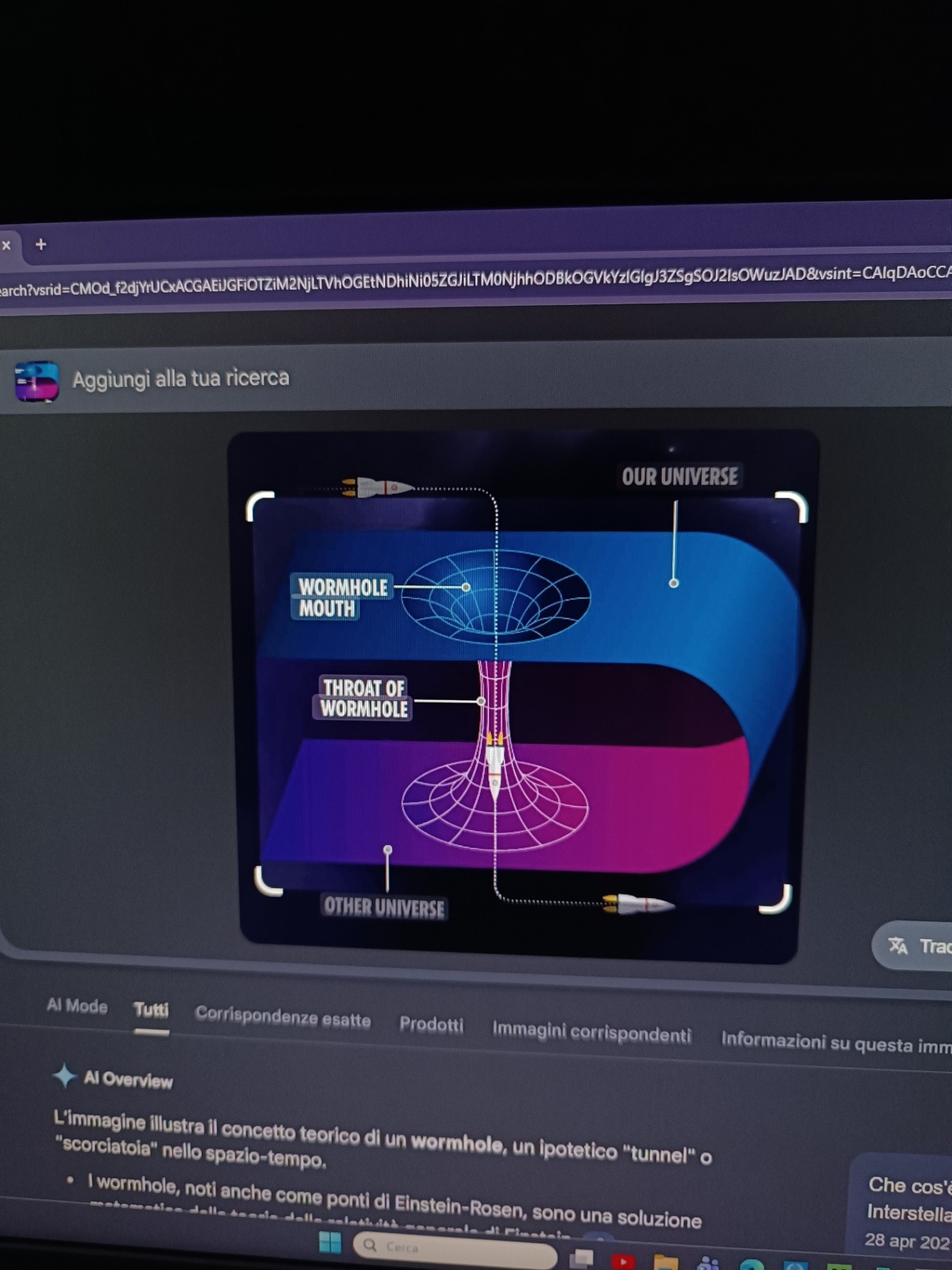Select top-left crop corner handle
952x1270 pixels.
(x=260, y=505)
